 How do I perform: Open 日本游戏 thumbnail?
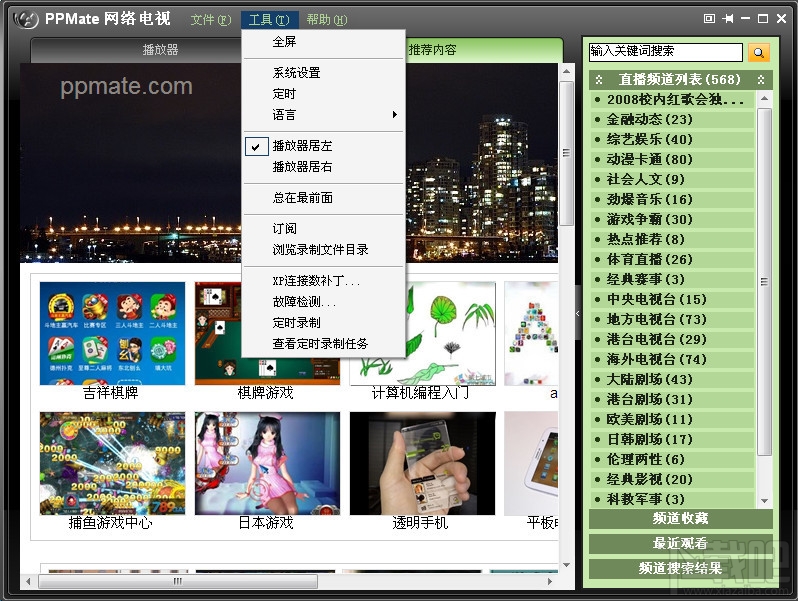pyautogui.click(x=267, y=464)
